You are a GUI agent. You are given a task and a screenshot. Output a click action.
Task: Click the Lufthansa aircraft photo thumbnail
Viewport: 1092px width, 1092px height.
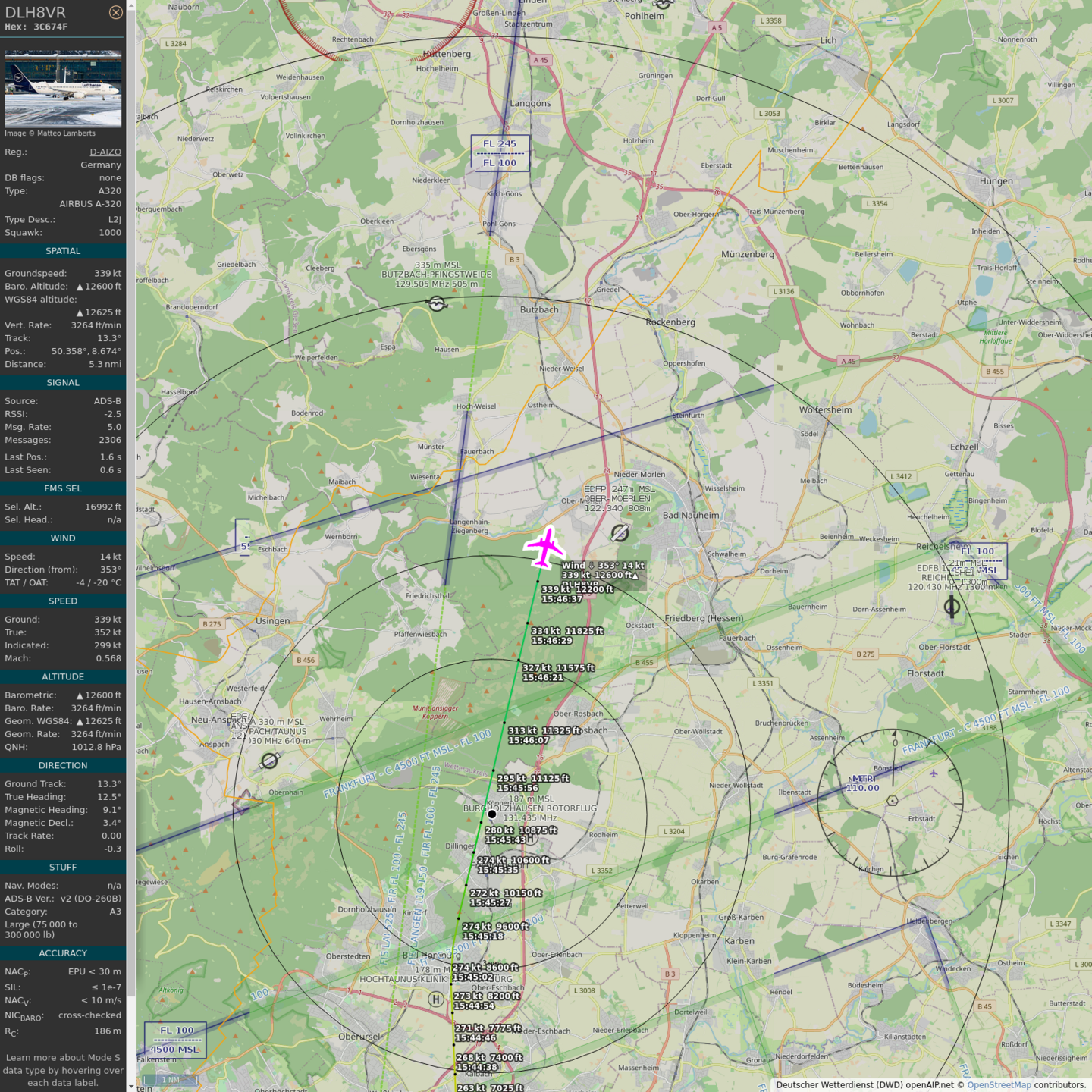(63, 89)
